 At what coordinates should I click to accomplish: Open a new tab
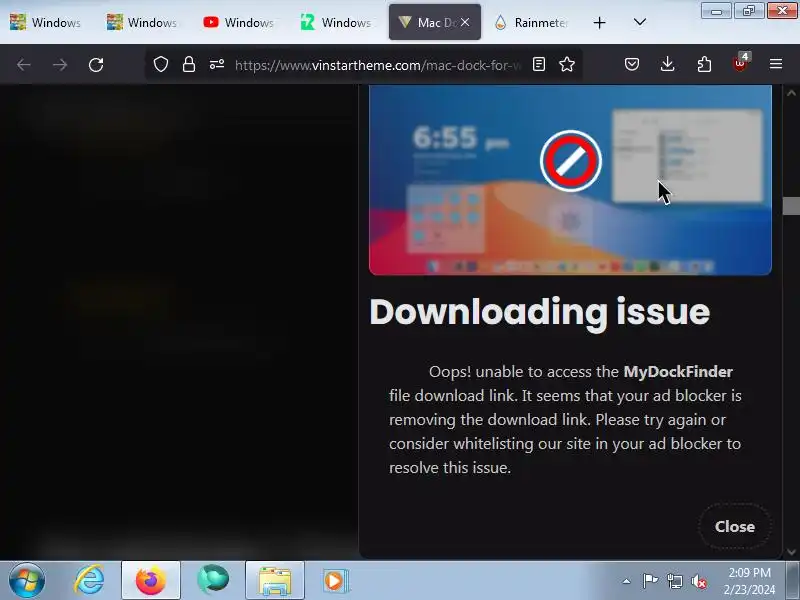pos(599,22)
